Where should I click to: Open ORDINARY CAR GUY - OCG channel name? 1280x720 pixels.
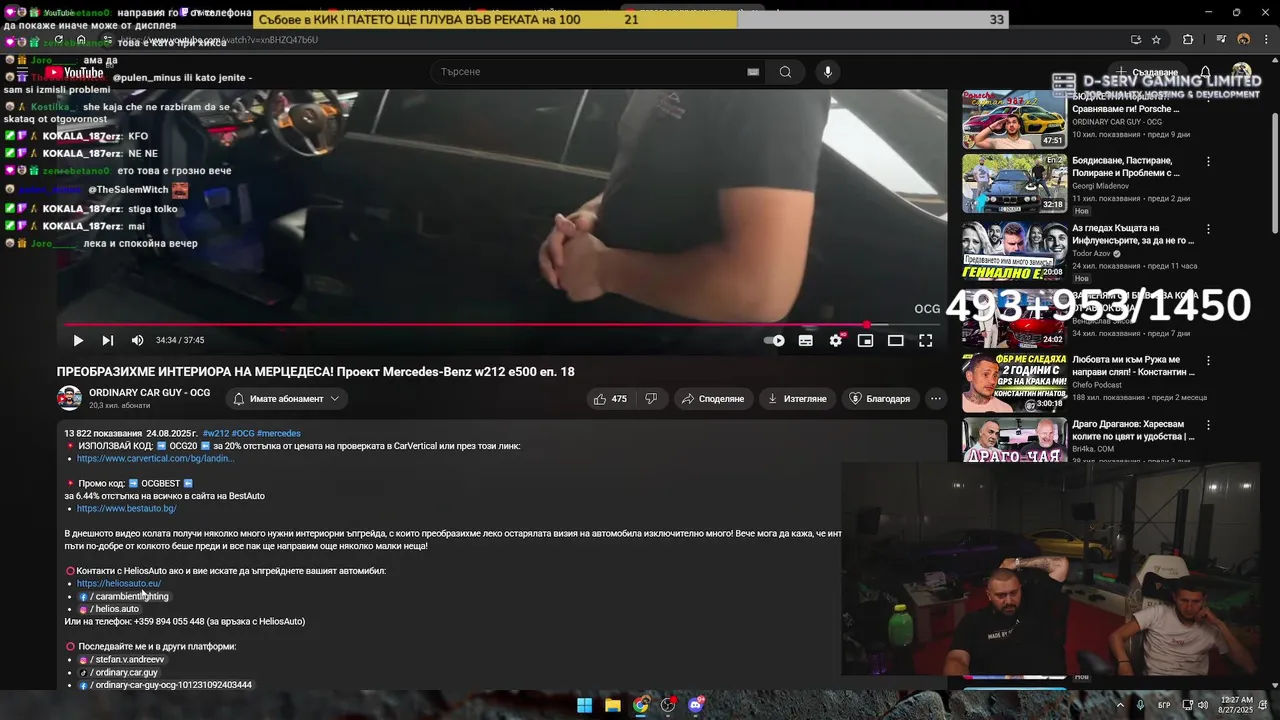149,393
